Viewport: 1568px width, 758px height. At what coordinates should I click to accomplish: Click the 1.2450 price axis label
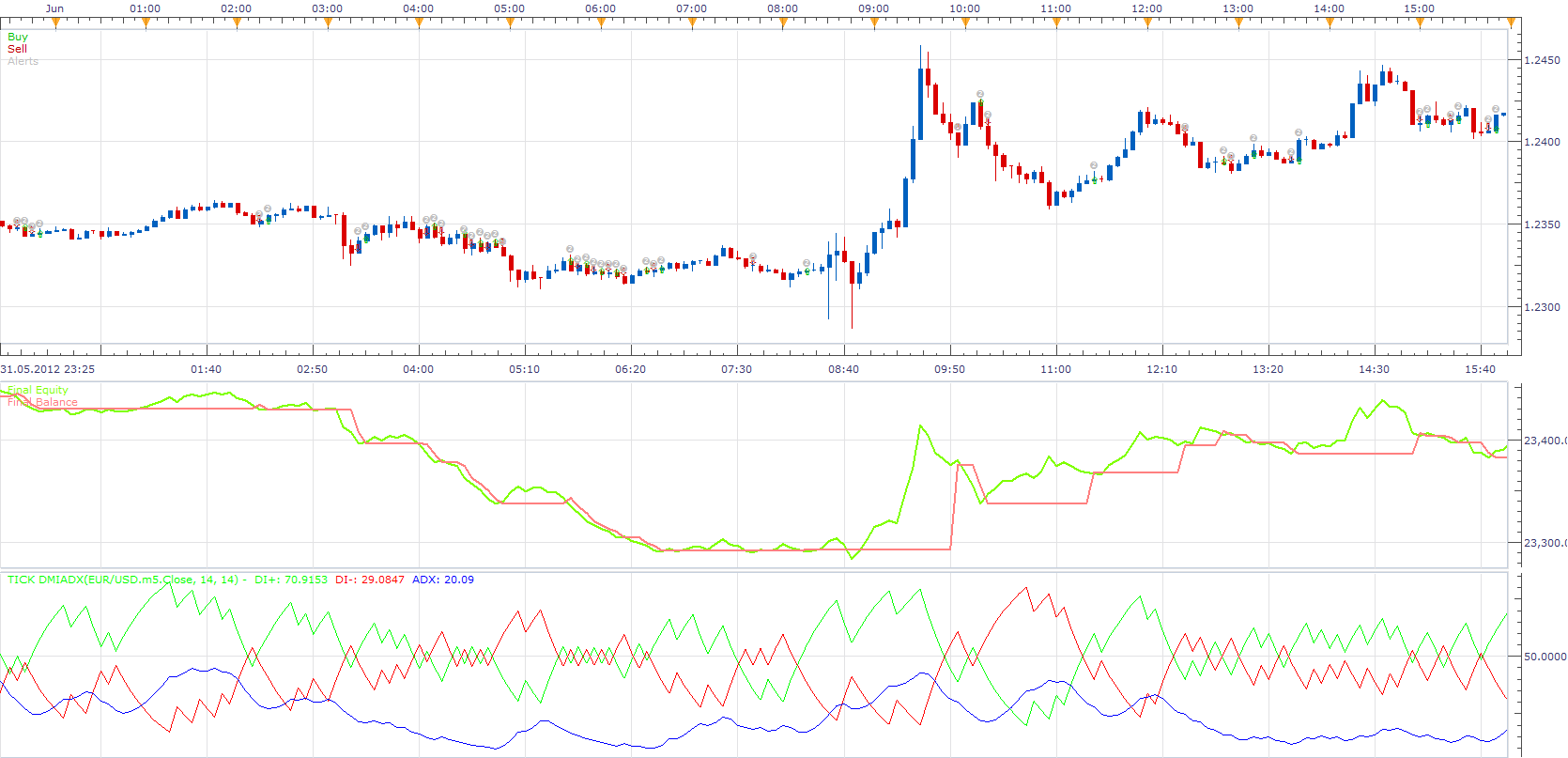pyautogui.click(x=1542, y=60)
